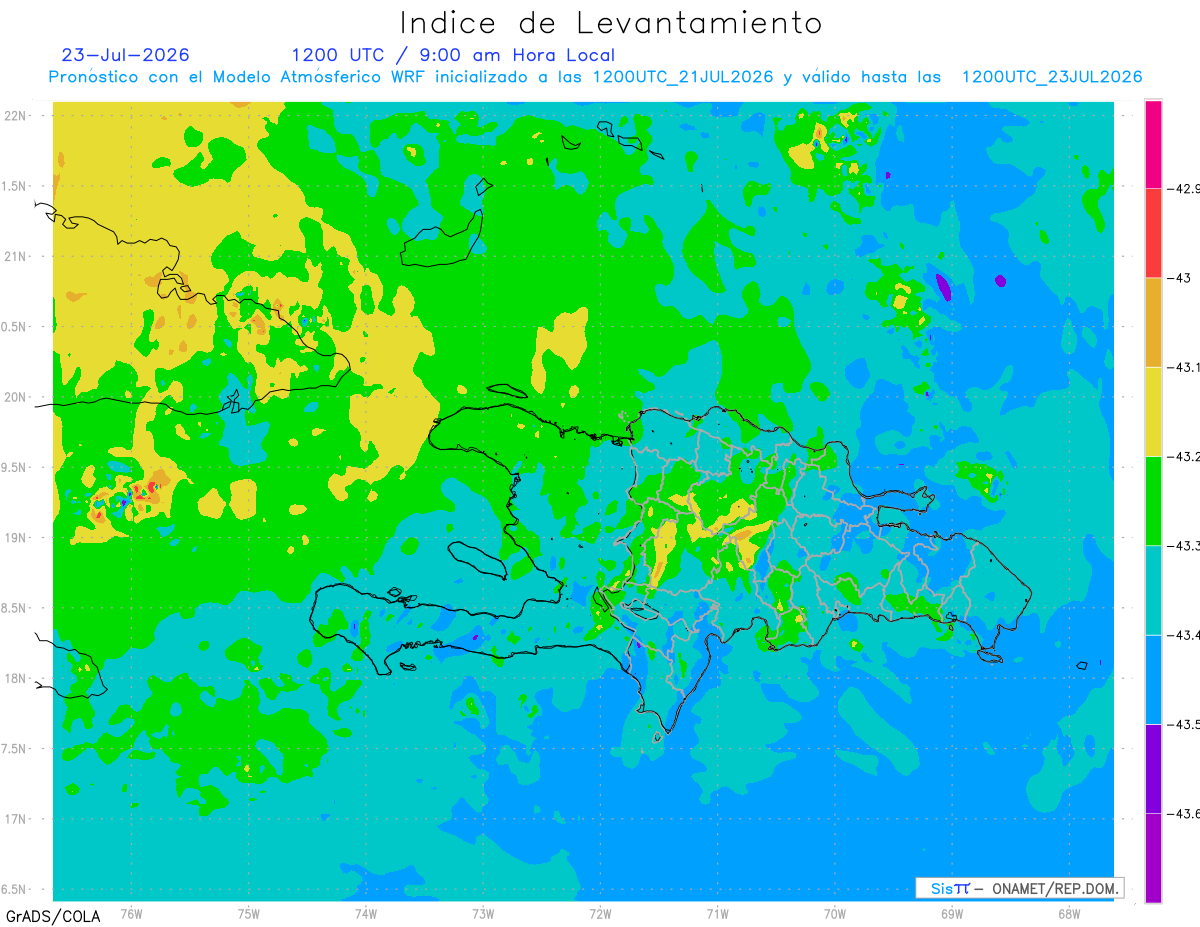1200x927 pixels.
Task: Select the '70W' longitude axis label
Action: (834, 913)
